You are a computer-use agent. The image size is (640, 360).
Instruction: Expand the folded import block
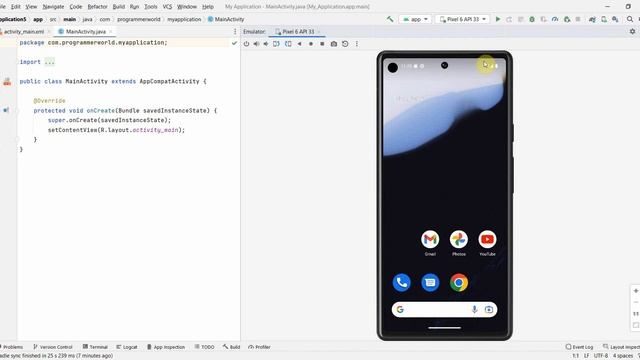pos(49,62)
